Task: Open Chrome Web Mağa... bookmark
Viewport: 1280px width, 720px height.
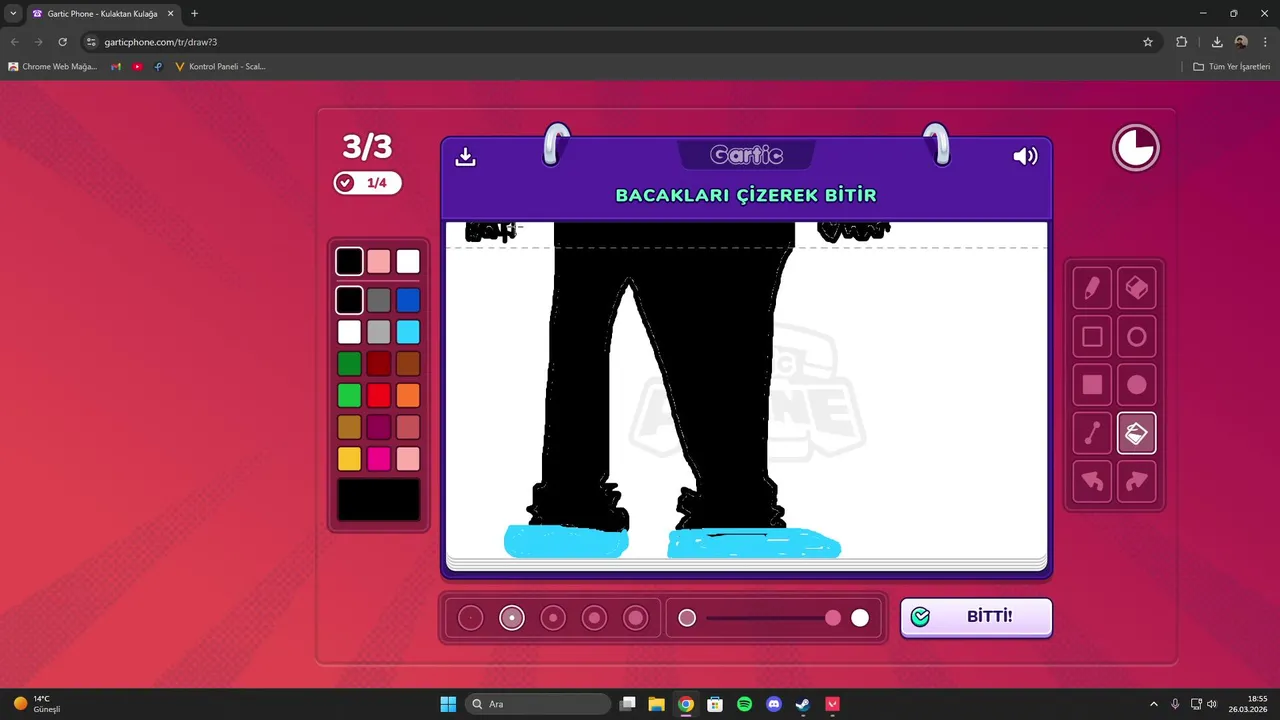Action: click(53, 67)
